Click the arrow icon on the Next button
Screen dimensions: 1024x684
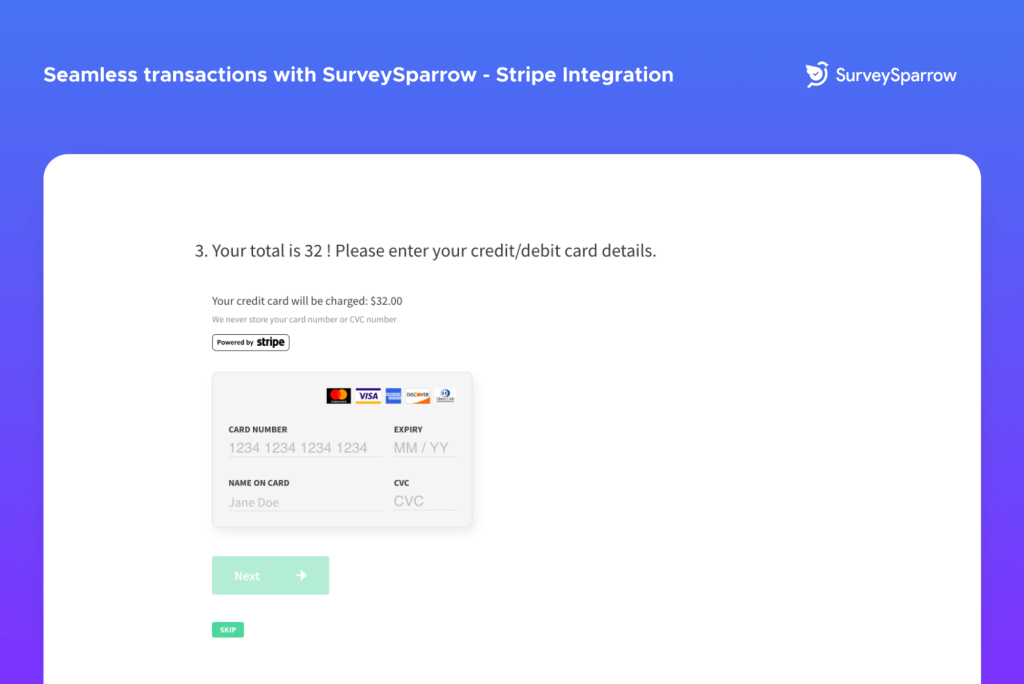pyautogui.click(x=302, y=575)
